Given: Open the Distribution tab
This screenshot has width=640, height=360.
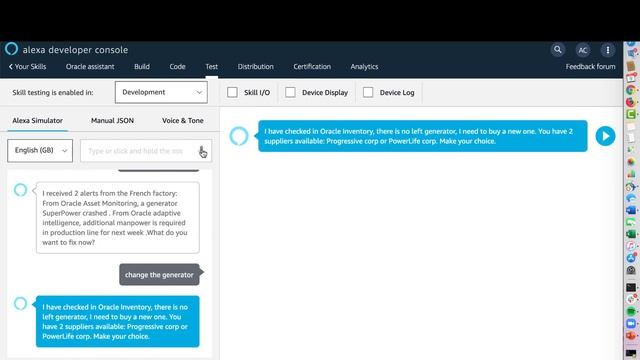Looking at the screenshot, I should click(256, 67).
